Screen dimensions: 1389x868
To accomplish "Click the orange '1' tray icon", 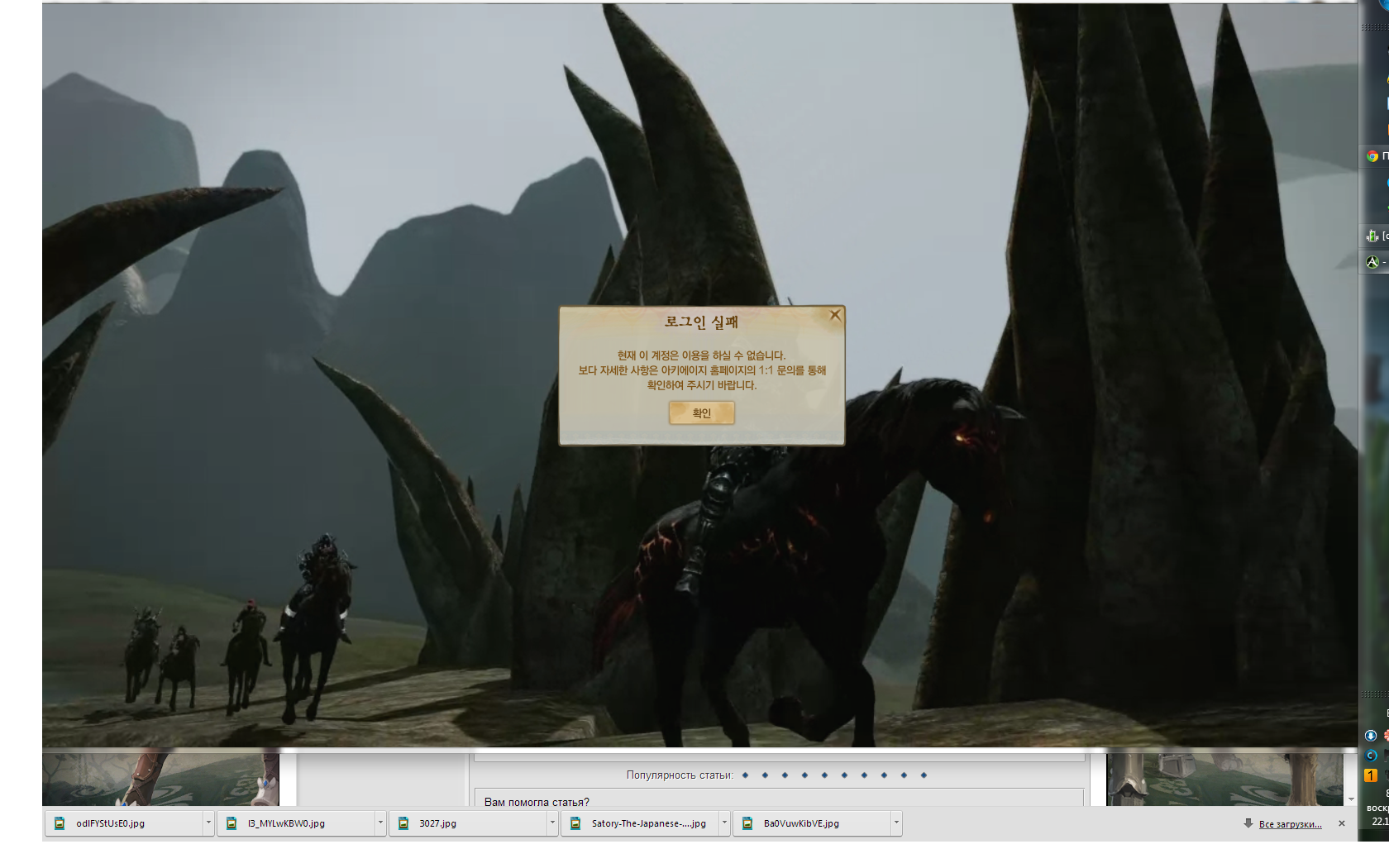I will (1371, 775).
